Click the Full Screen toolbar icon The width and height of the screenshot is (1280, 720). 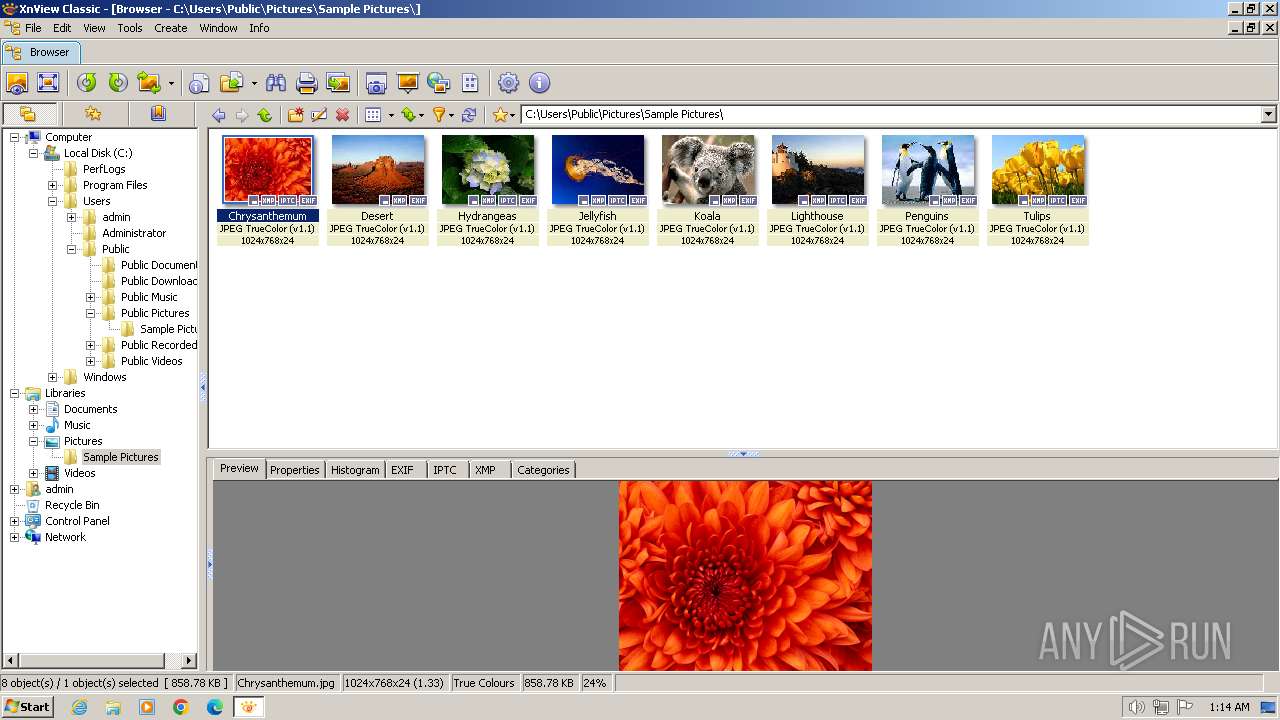tap(48, 83)
